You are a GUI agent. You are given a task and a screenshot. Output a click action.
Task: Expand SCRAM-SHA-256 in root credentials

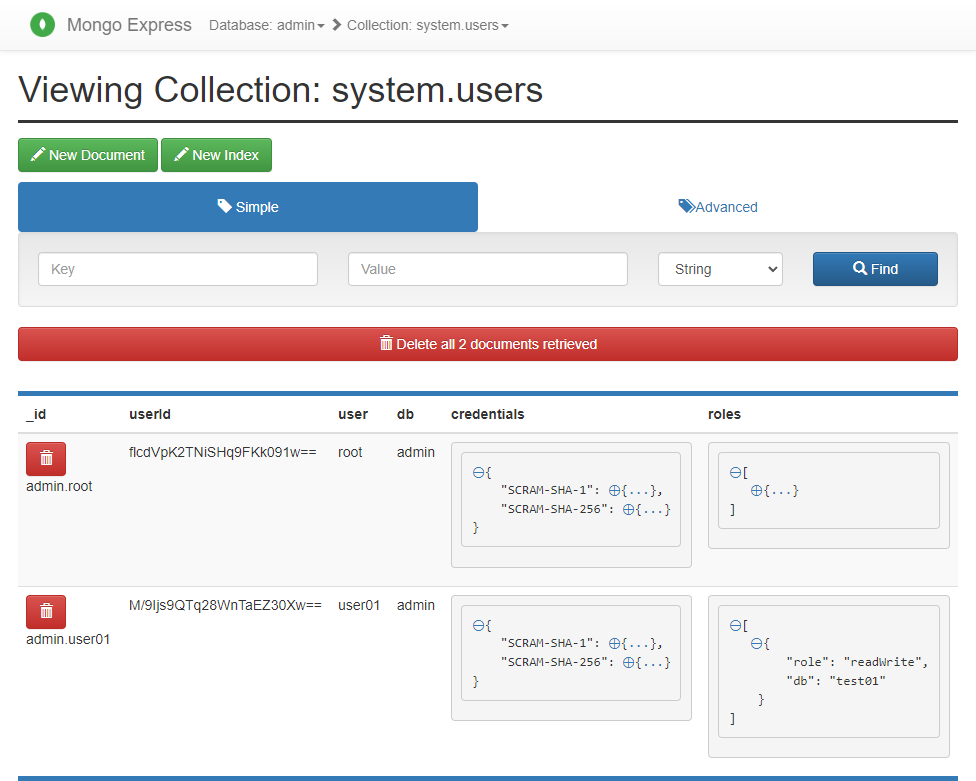coord(629,509)
